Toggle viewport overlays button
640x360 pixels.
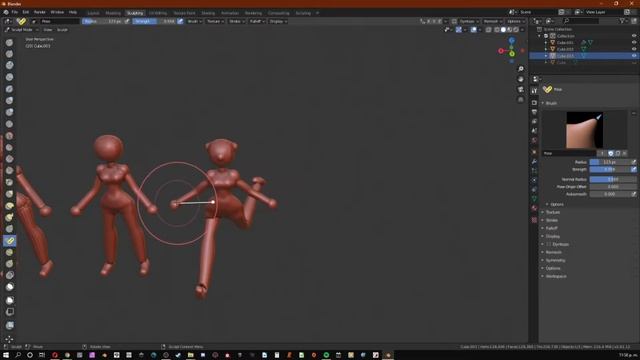pos(473,30)
